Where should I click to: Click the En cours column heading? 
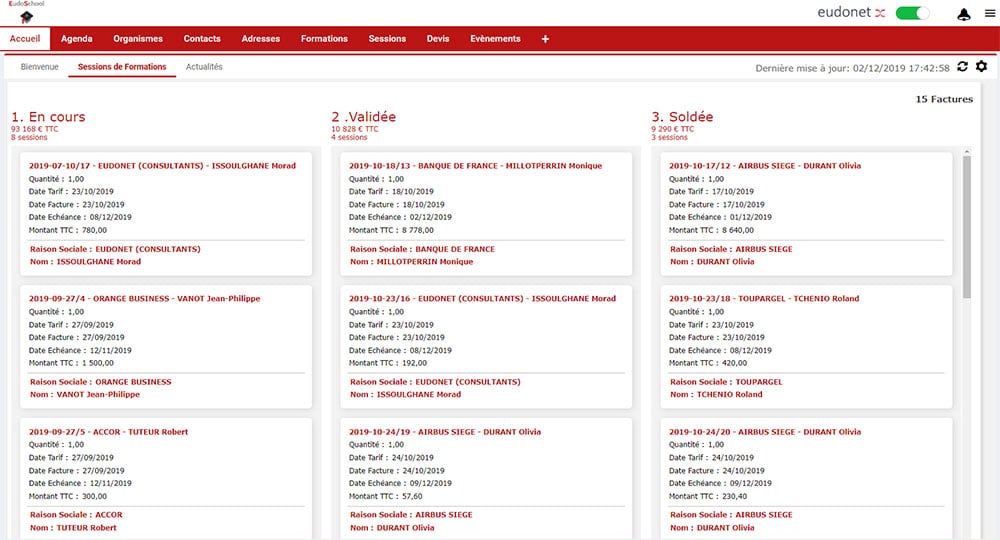pyautogui.click(x=48, y=117)
